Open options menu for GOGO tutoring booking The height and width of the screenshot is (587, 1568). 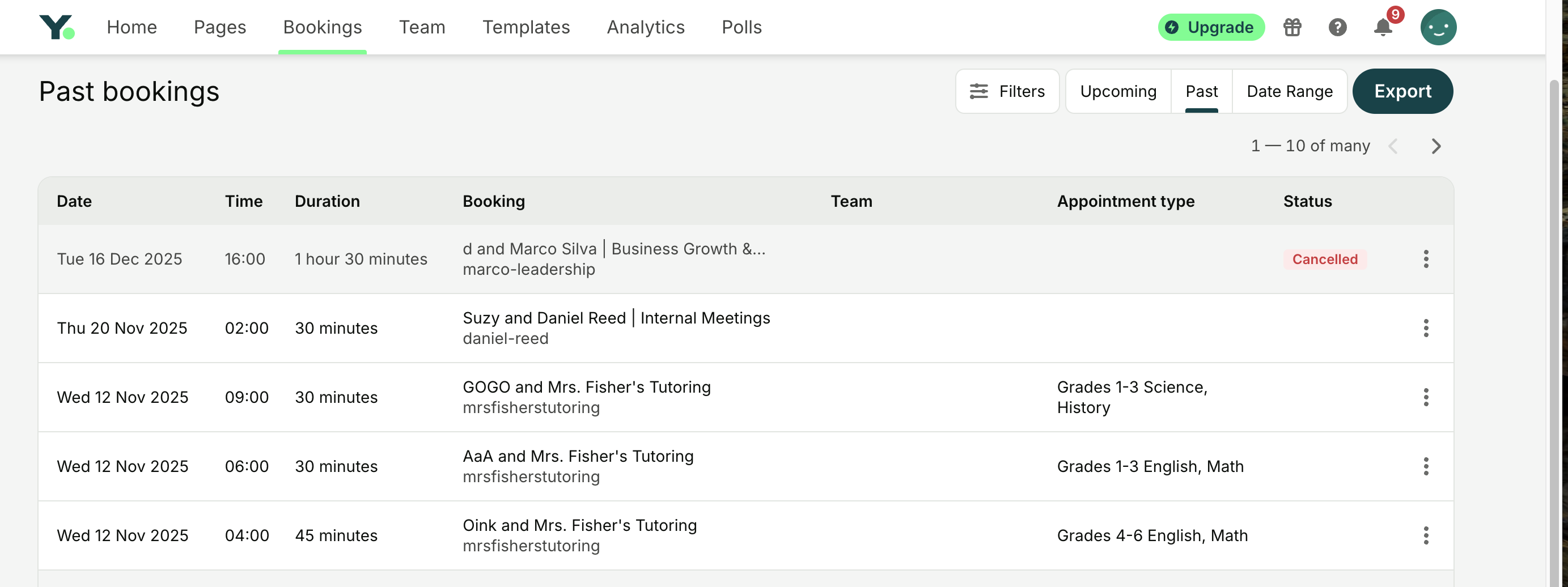(1426, 397)
